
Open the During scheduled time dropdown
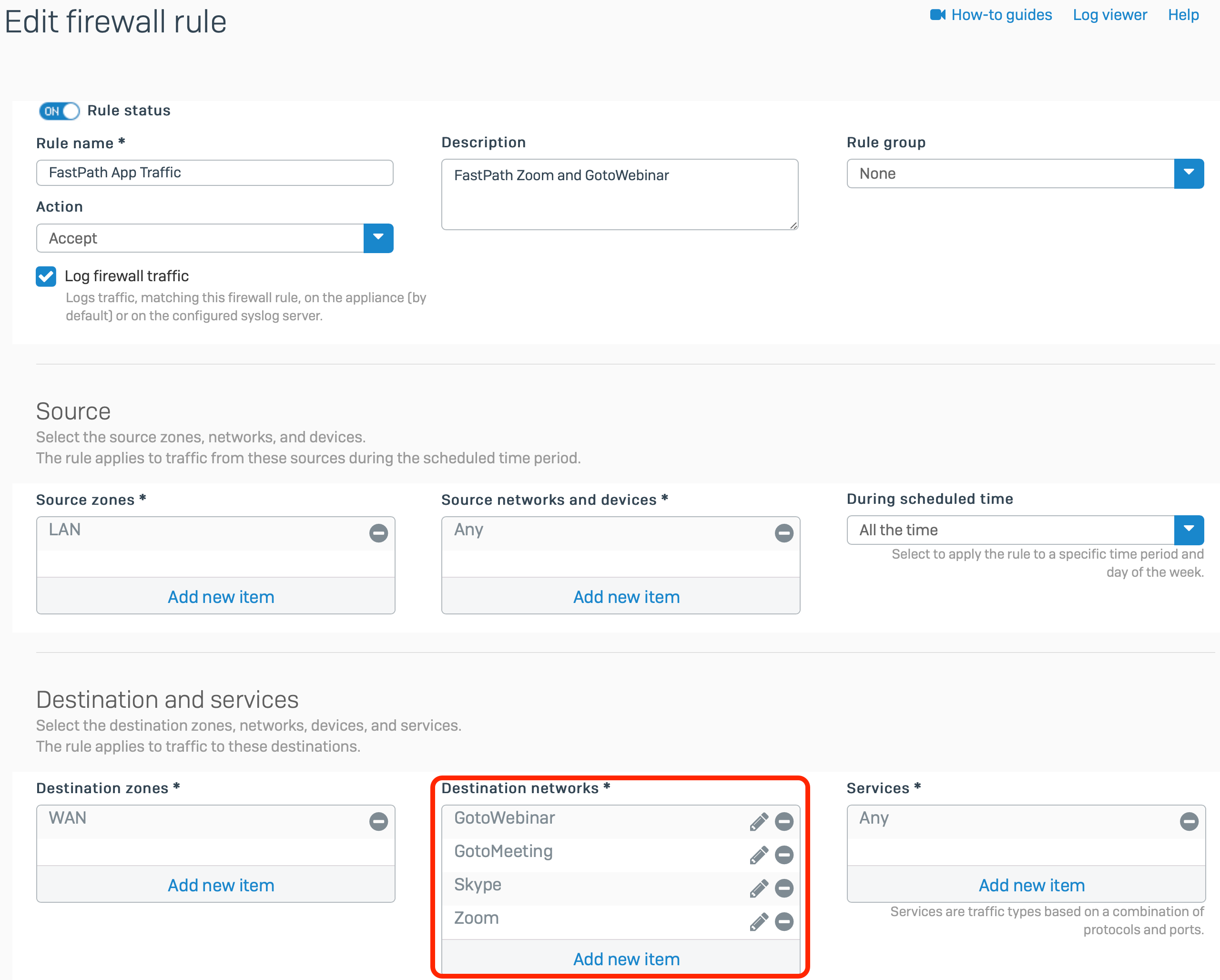click(x=1189, y=530)
